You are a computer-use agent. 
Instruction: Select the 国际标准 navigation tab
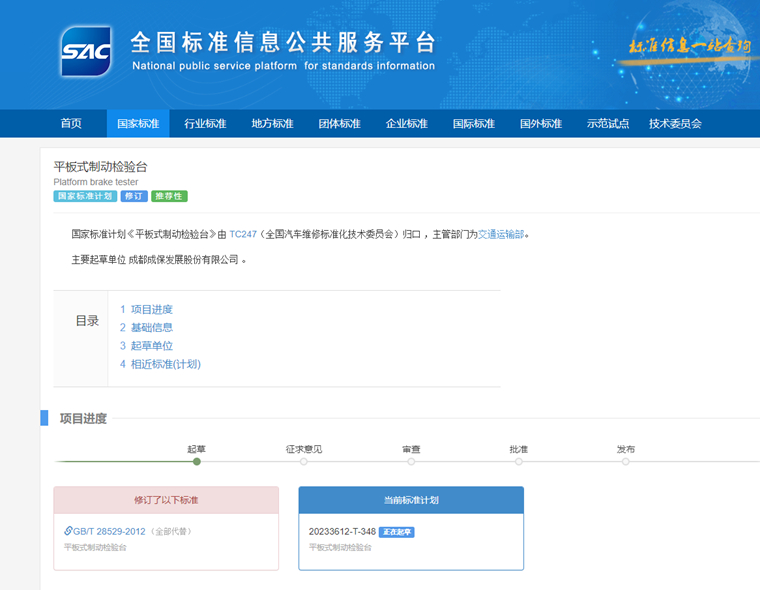pos(473,124)
